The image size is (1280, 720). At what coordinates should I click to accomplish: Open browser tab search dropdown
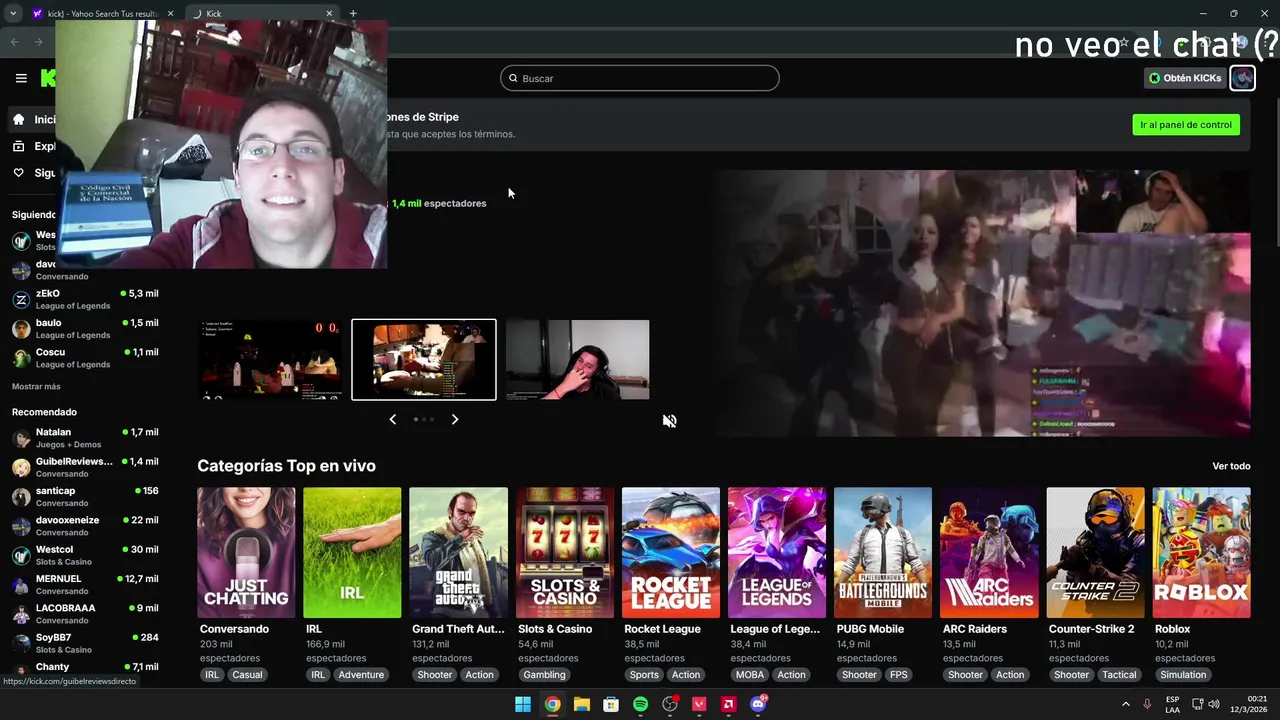coord(12,13)
